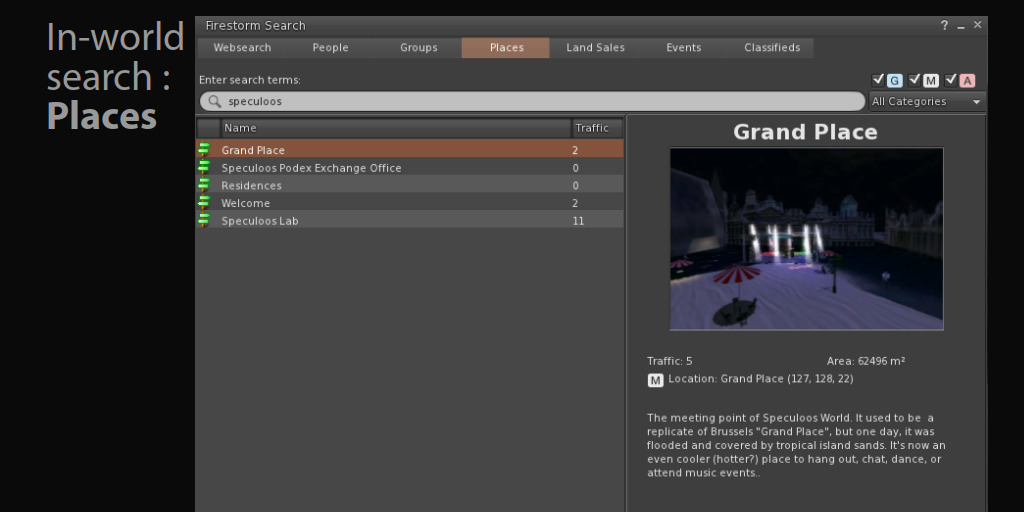Click the magnifier icon in the search field
The width and height of the screenshot is (1024, 512).
(214, 101)
